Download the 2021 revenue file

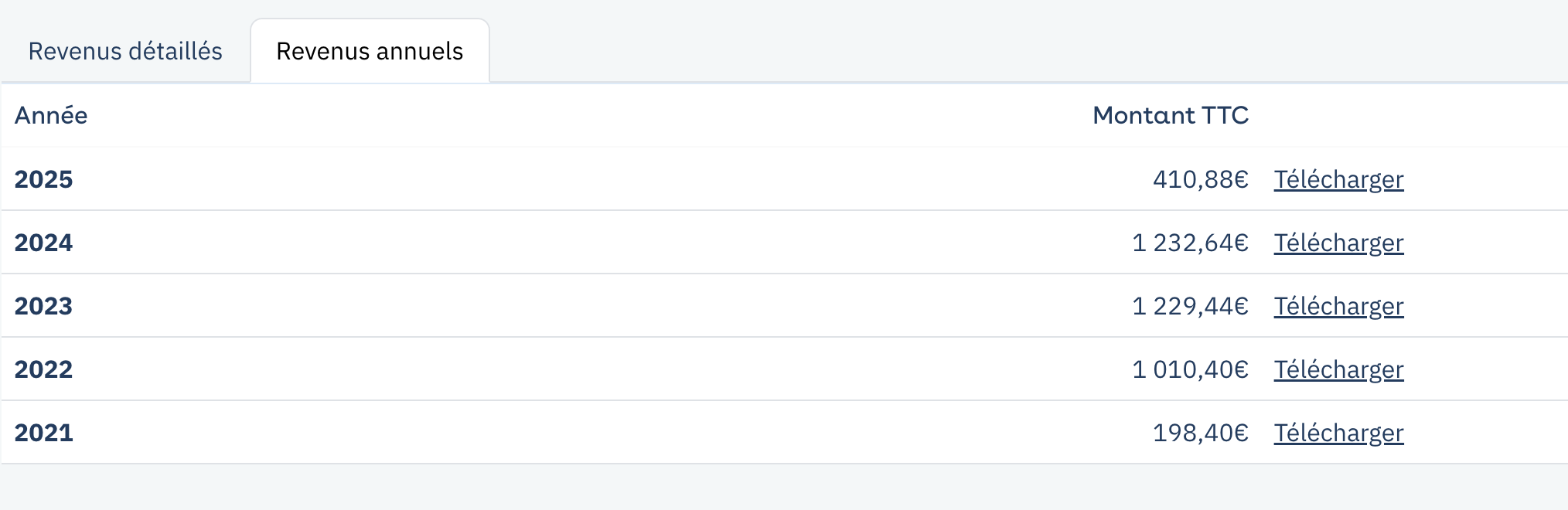click(1338, 433)
